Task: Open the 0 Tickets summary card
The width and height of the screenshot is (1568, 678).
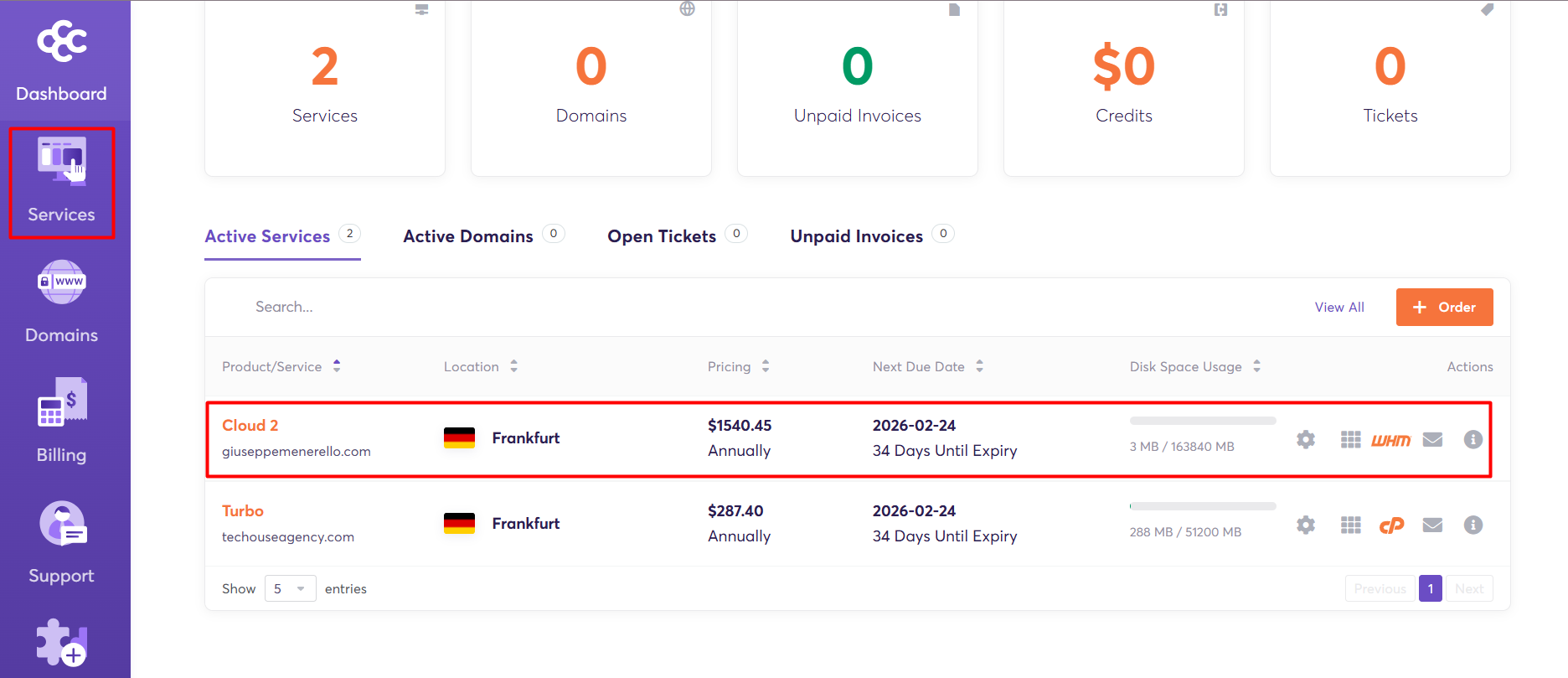Action: (x=1390, y=88)
